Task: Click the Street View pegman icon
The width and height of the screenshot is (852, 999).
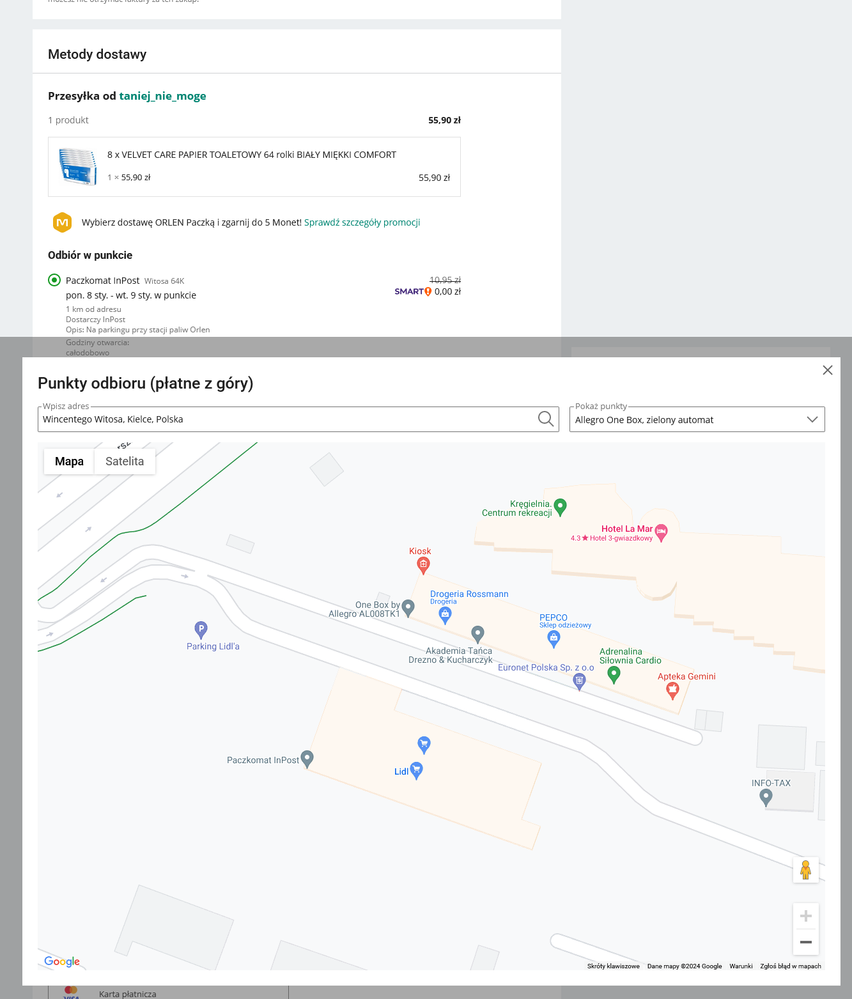Action: point(805,870)
